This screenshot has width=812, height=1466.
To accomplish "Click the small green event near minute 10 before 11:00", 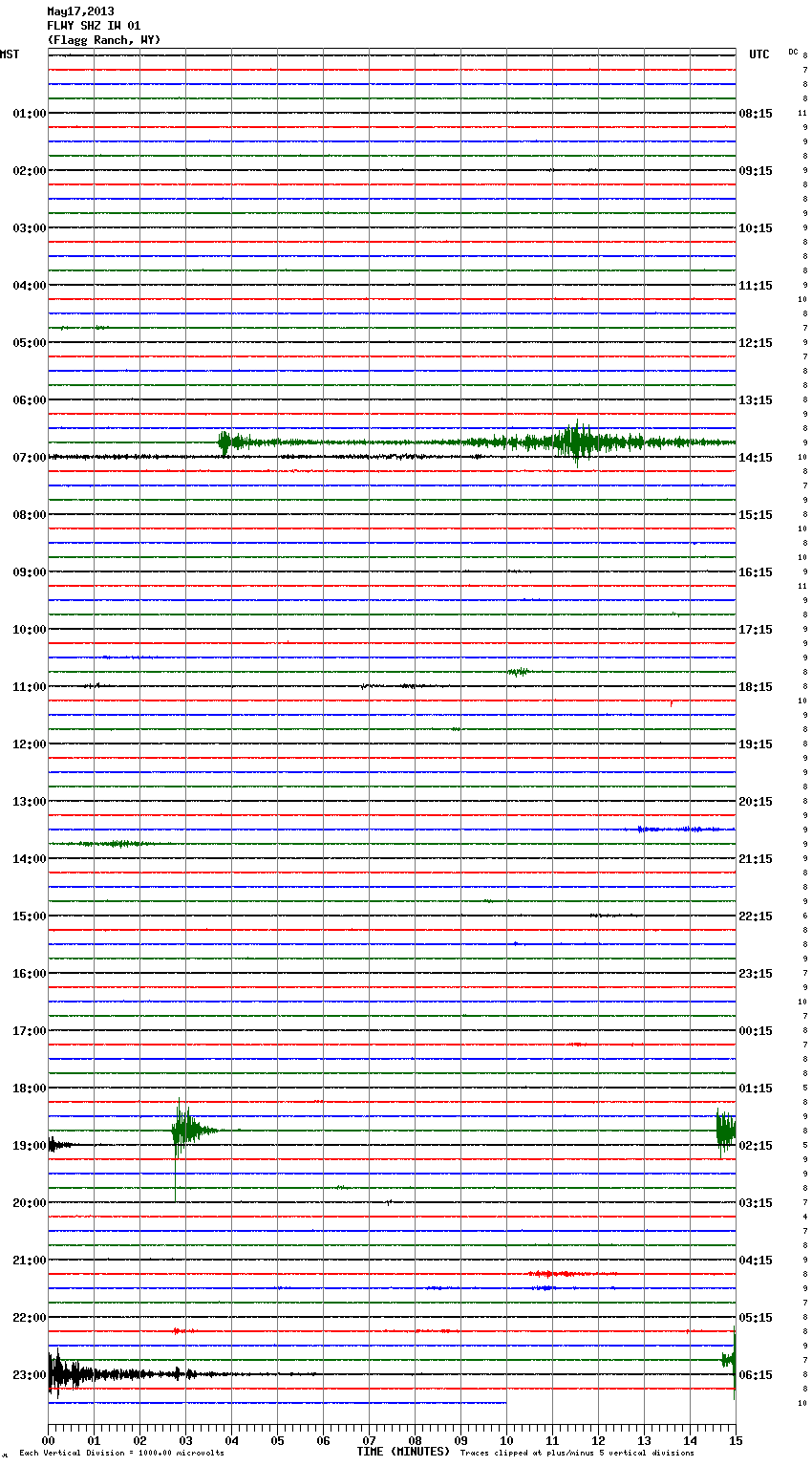I will click(x=518, y=672).
